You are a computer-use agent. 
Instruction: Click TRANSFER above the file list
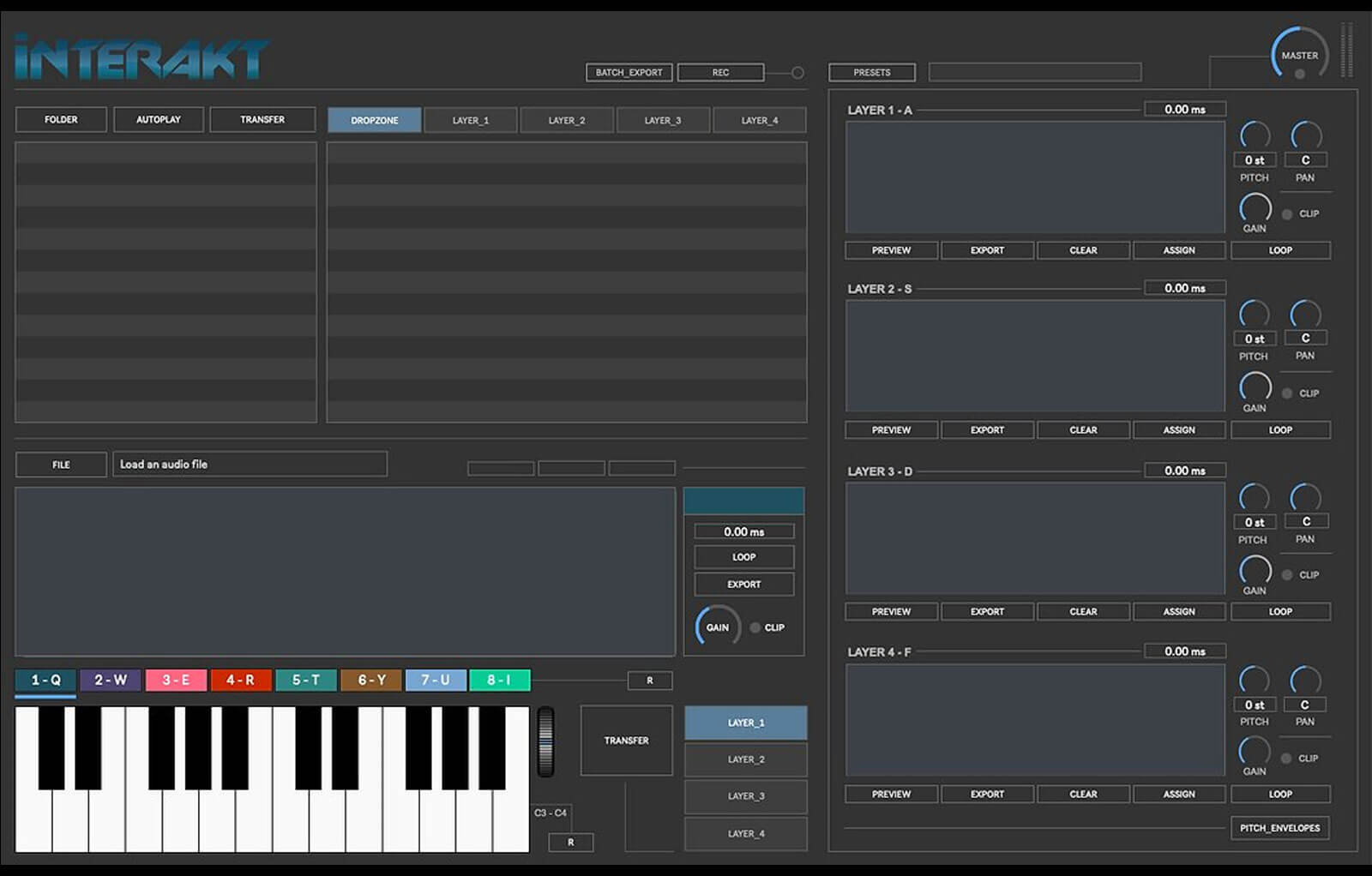point(262,119)
